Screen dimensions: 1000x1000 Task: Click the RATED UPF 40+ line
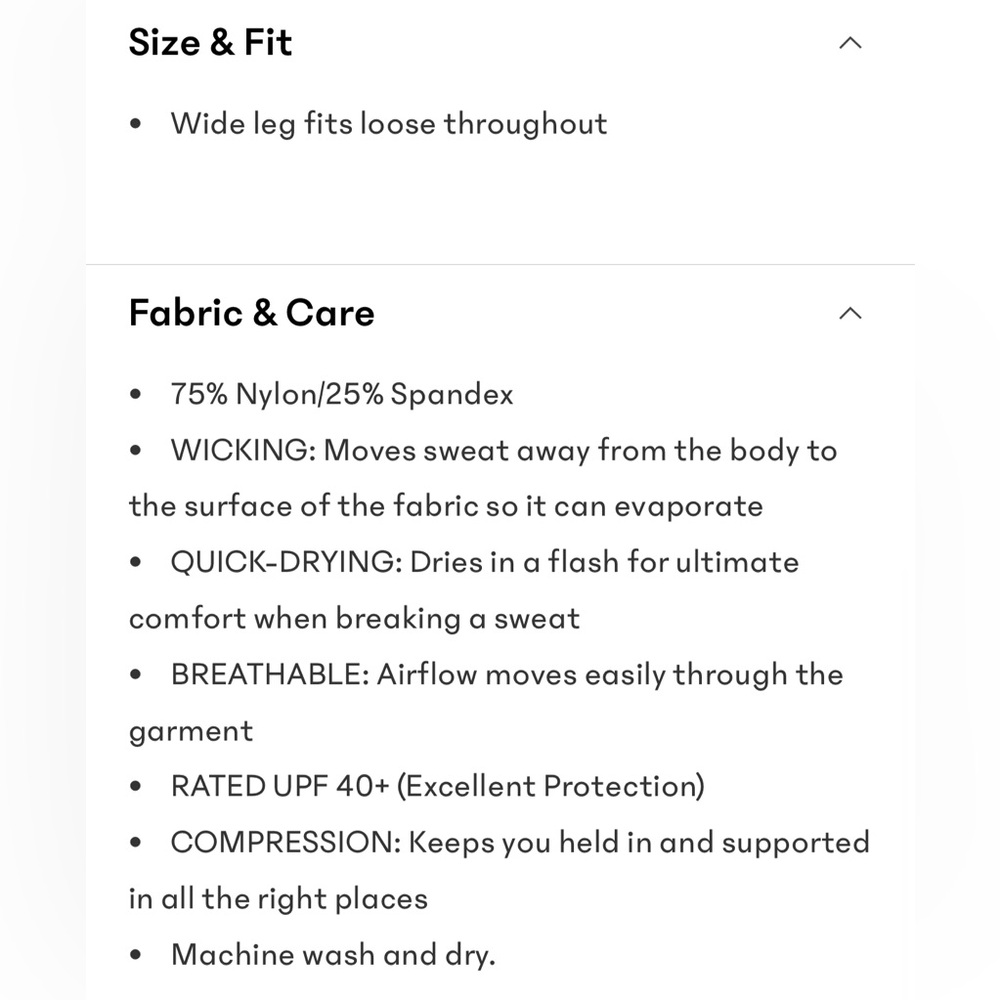(x=438, y=786)
